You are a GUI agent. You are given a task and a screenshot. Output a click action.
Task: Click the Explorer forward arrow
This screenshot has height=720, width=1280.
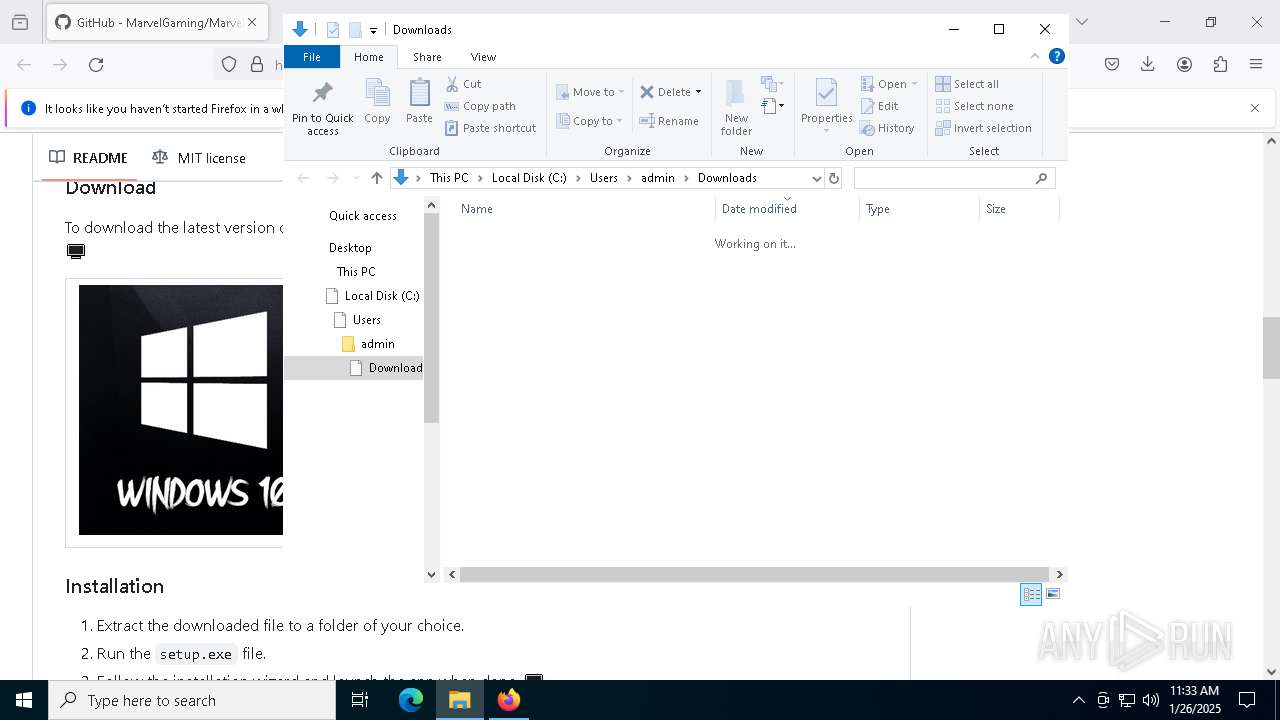[332, 178]
